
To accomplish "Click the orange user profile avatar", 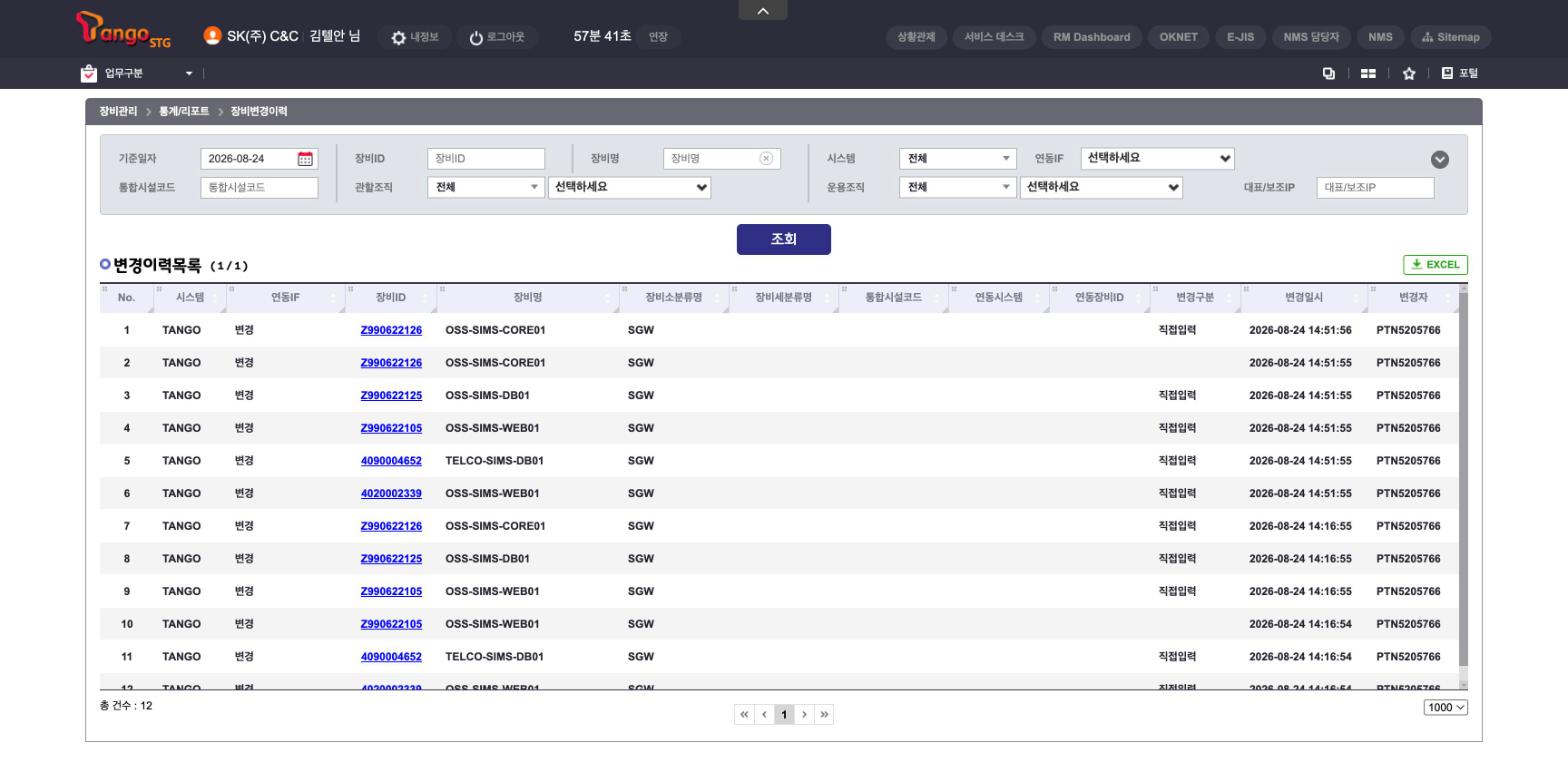I will tap(212, 36).
